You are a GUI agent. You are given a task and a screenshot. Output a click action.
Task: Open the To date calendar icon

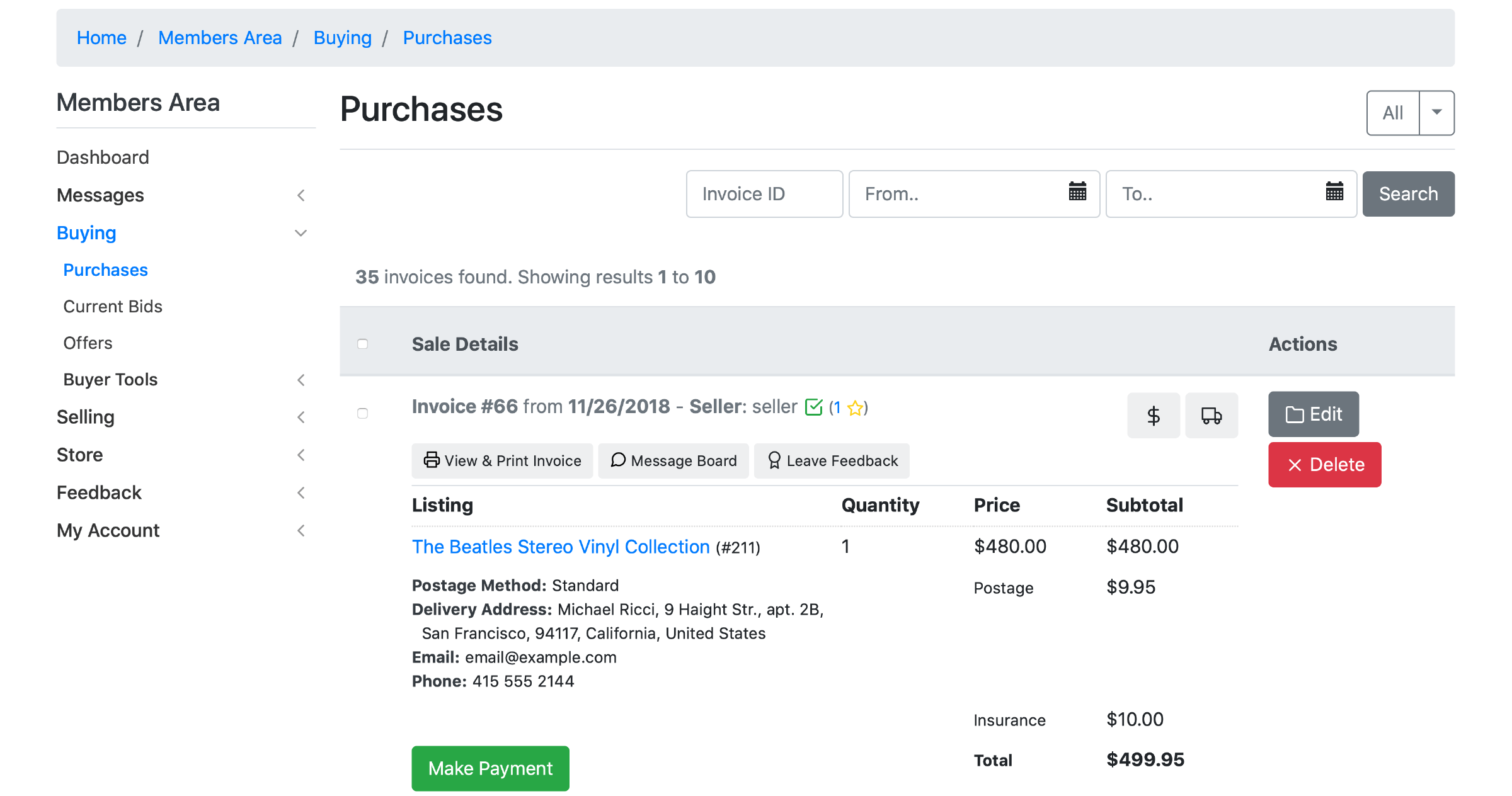click(1334, 191)
